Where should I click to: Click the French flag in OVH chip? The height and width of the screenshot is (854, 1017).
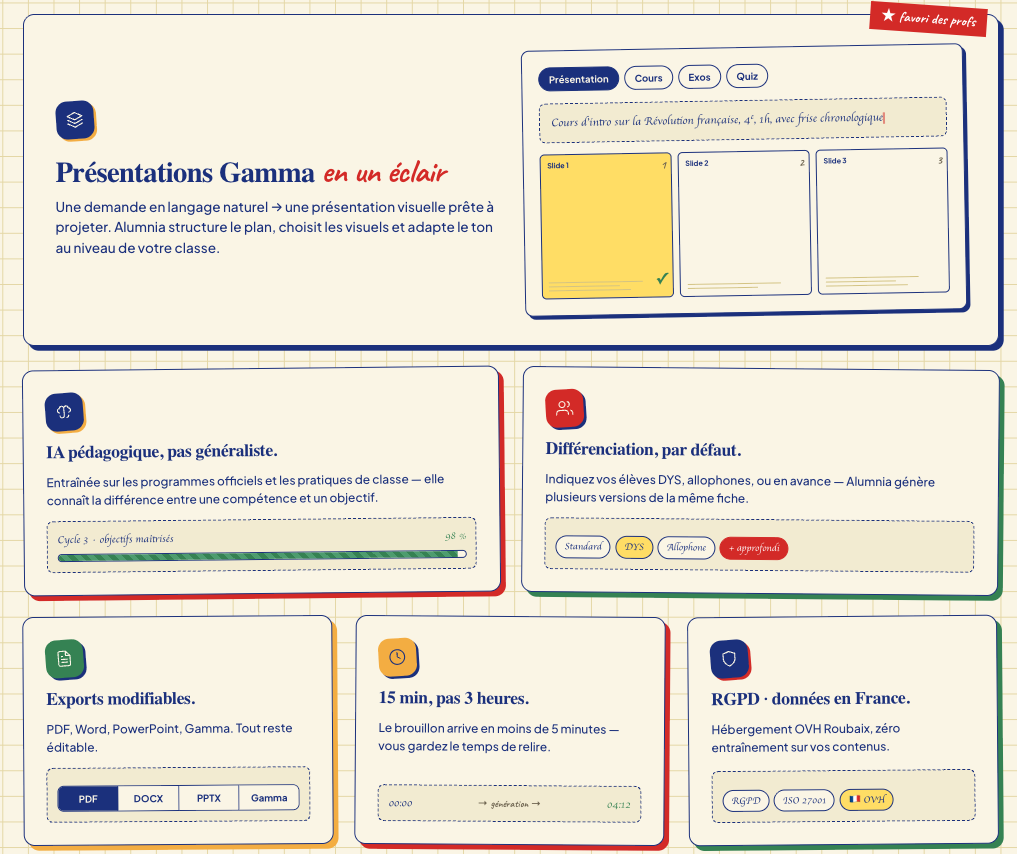tap(855, 799)
